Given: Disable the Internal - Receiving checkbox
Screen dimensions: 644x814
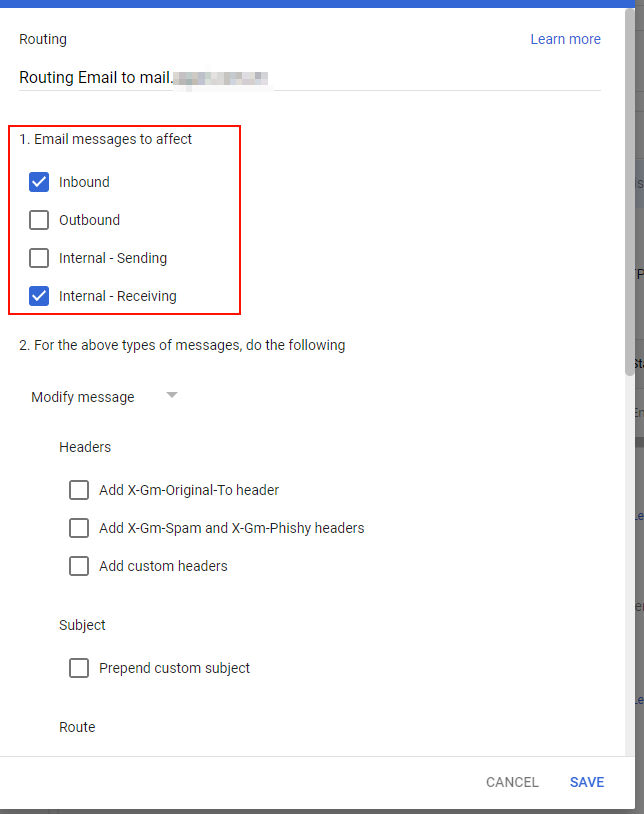Looking at the screenshot, I should (39, 296).
